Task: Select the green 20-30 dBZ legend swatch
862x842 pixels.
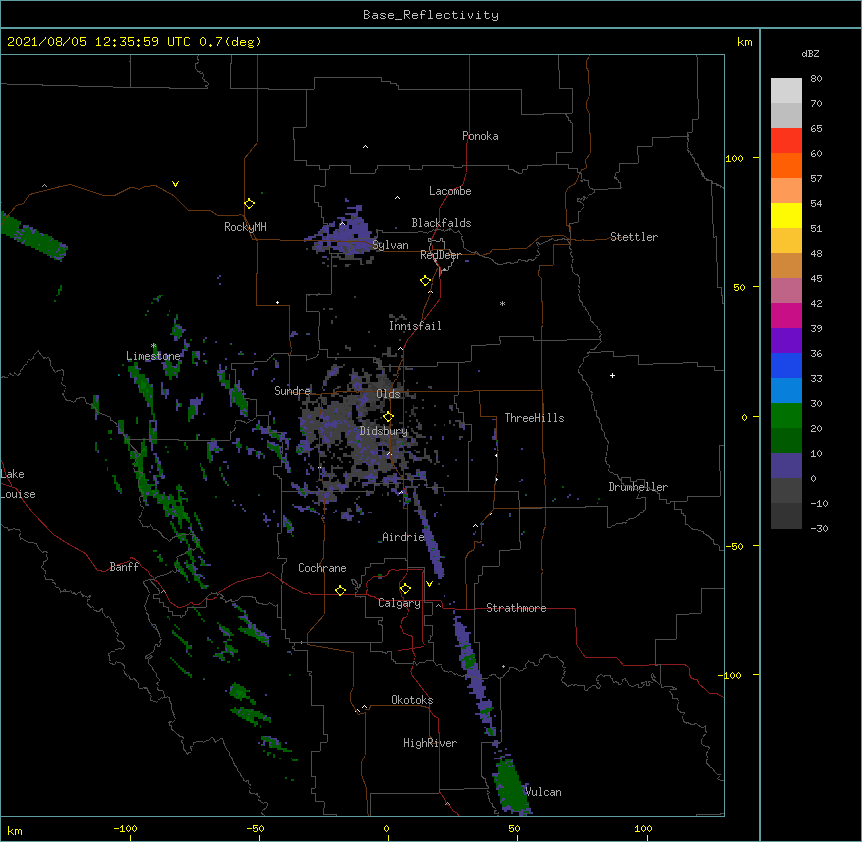Action: pyautogui.click(x=786, y=416)
